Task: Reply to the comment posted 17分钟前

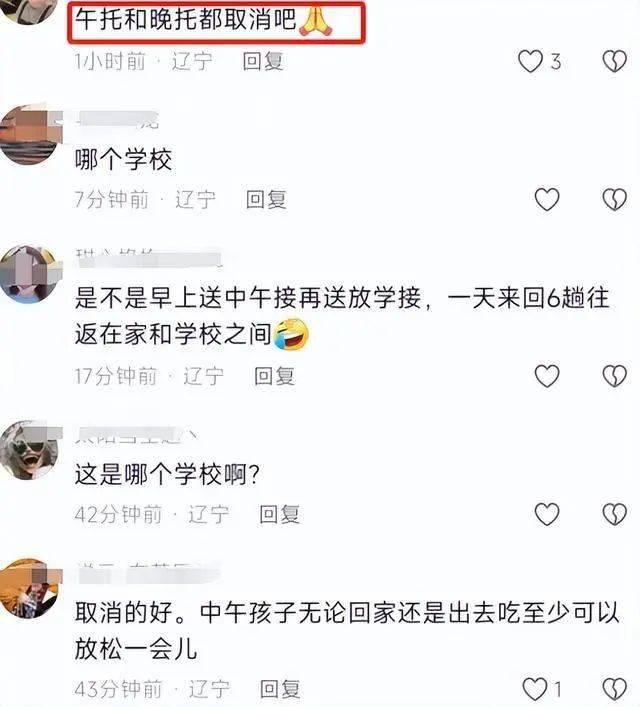Action: point(275,376)
